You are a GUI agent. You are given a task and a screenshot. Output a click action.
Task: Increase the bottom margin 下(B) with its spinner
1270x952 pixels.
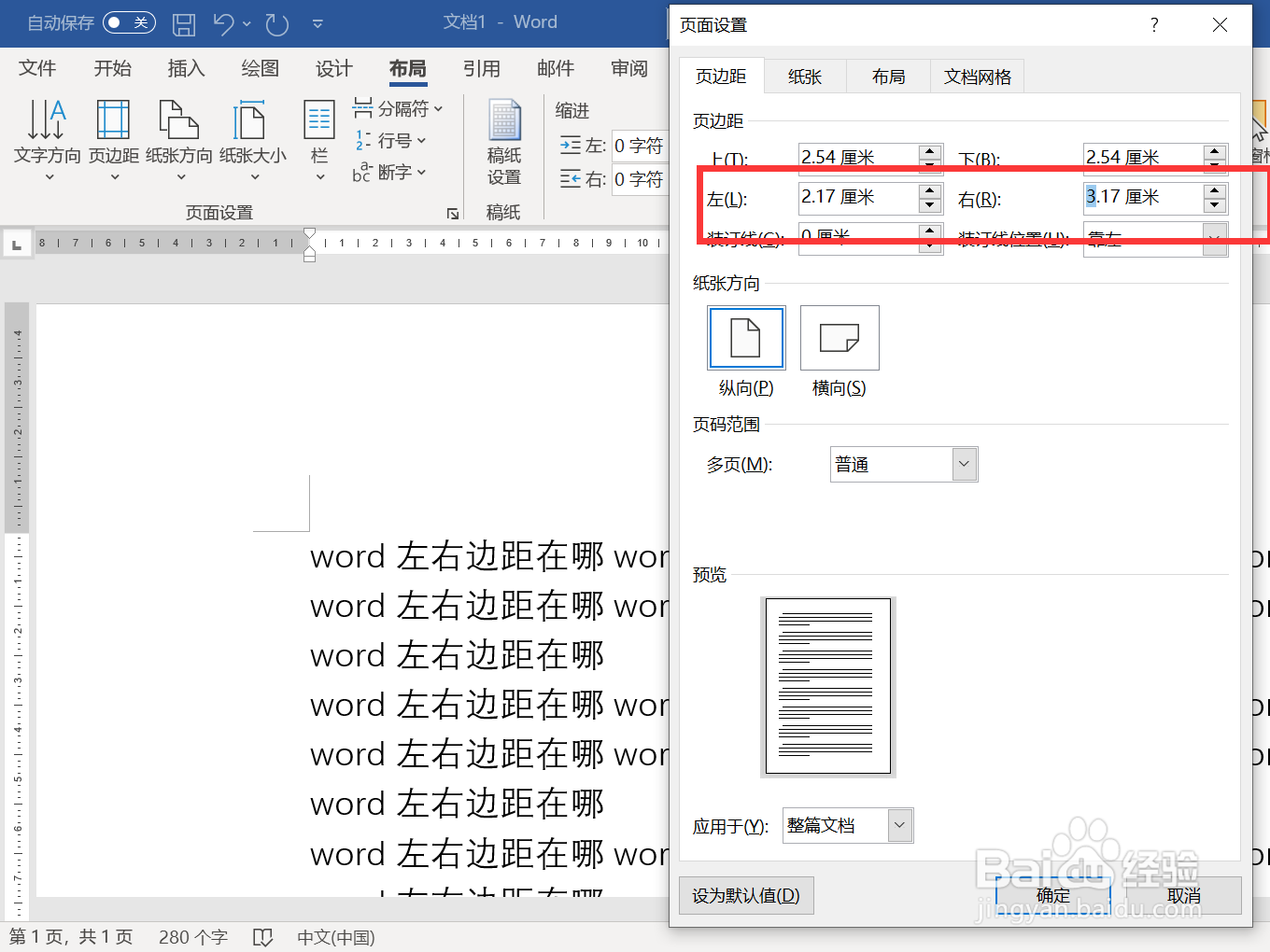[x=1215, y=150]
